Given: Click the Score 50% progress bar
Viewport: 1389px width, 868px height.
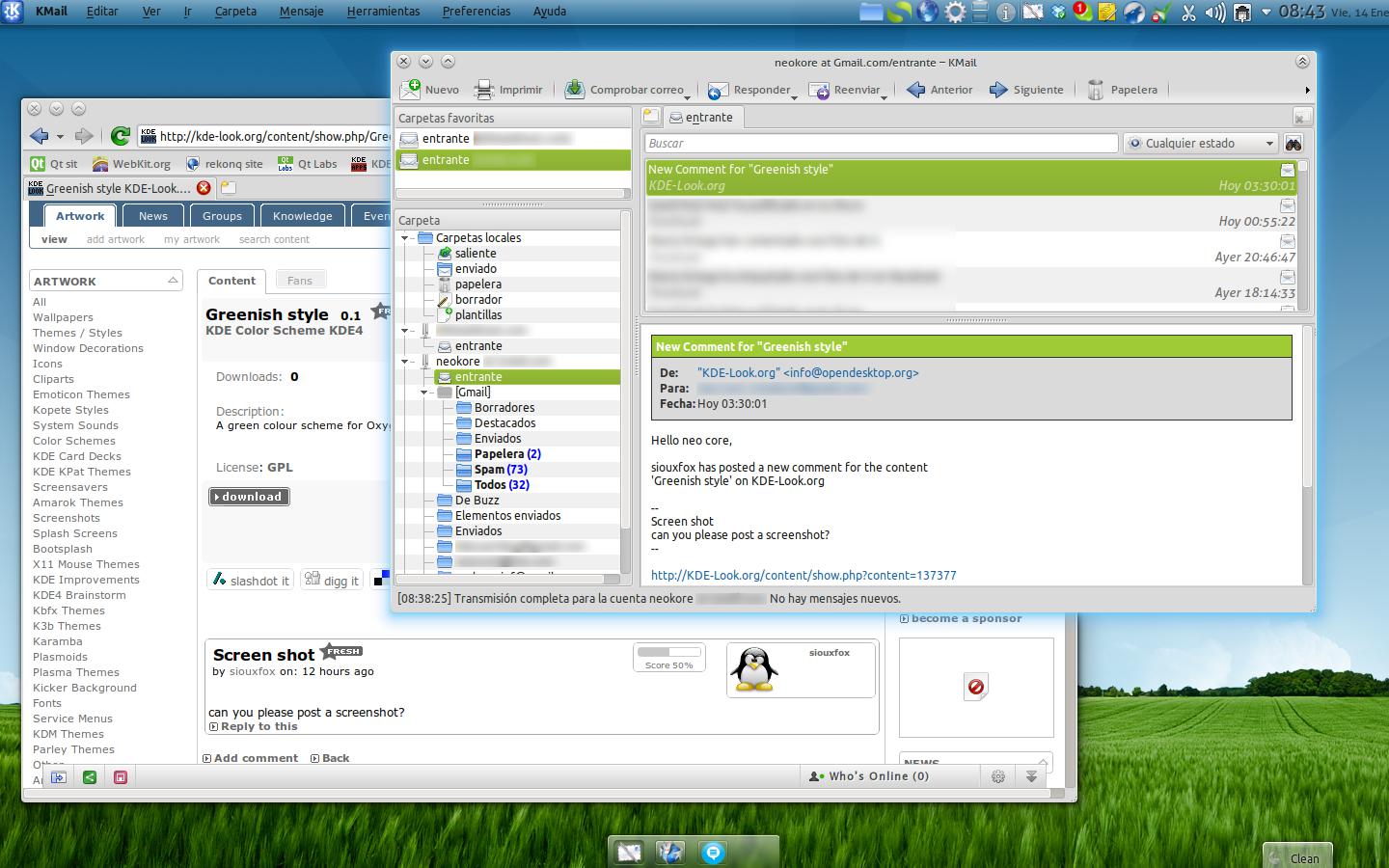Looking at the screenshot, I should pyautogui.click(x=669, y=653).
